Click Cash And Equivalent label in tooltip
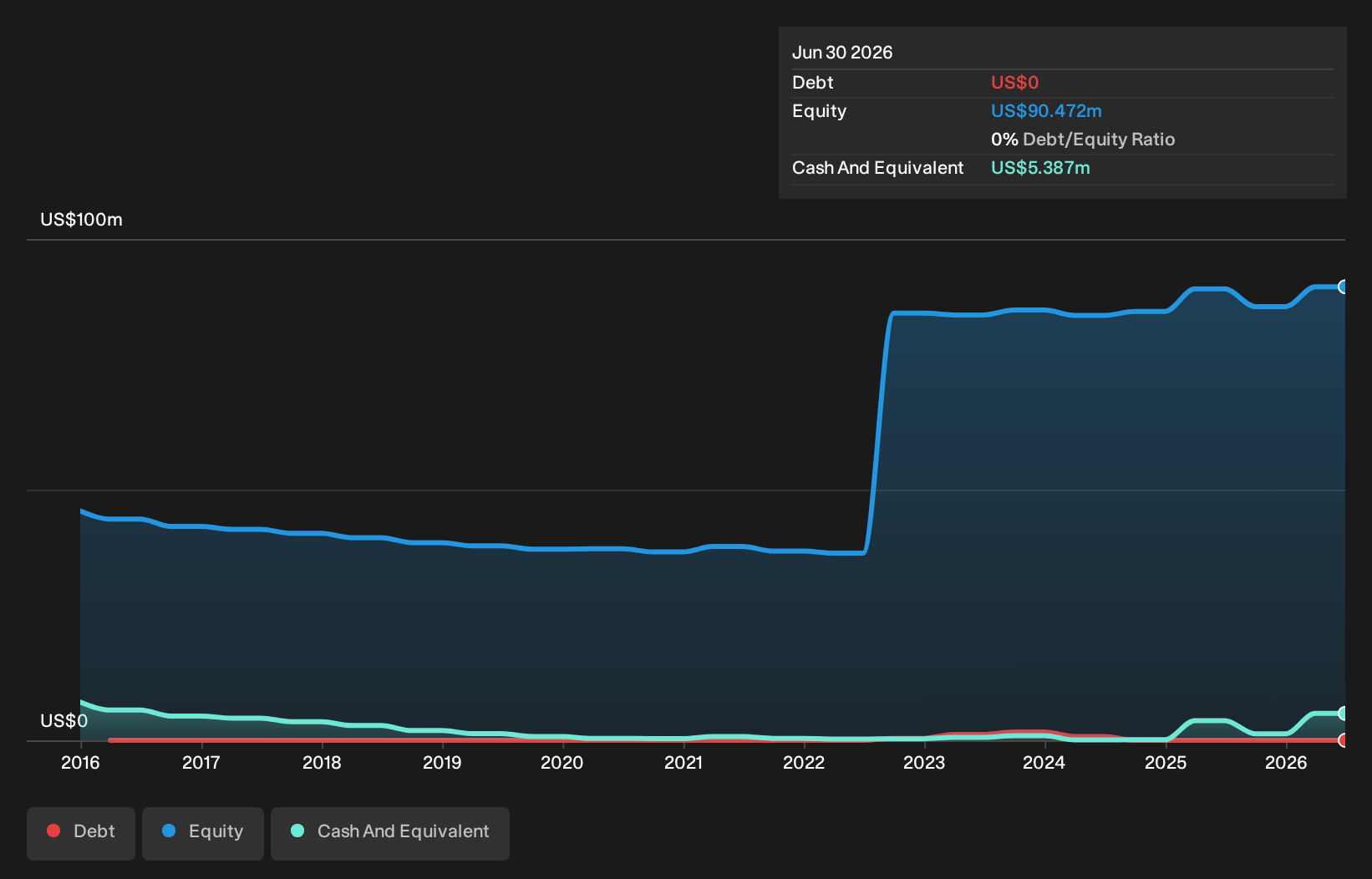Image resolution: width=1372 pixels, height=879 pixels. coord(877,168)
